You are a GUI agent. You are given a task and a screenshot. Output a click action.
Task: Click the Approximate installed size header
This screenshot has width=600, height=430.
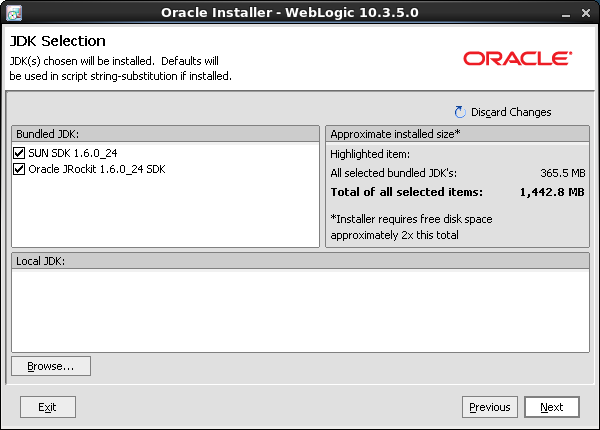[457, 134]
